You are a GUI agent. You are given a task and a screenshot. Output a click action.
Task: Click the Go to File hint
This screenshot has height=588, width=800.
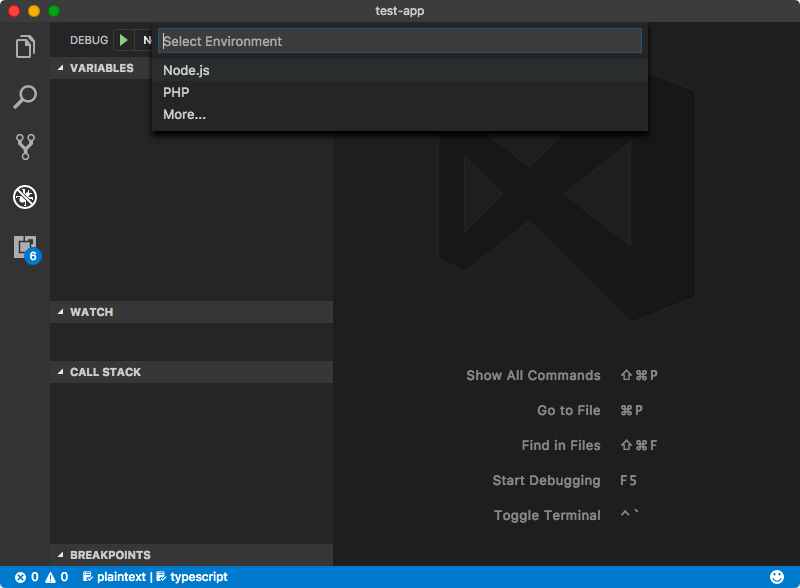coord(569,410)
